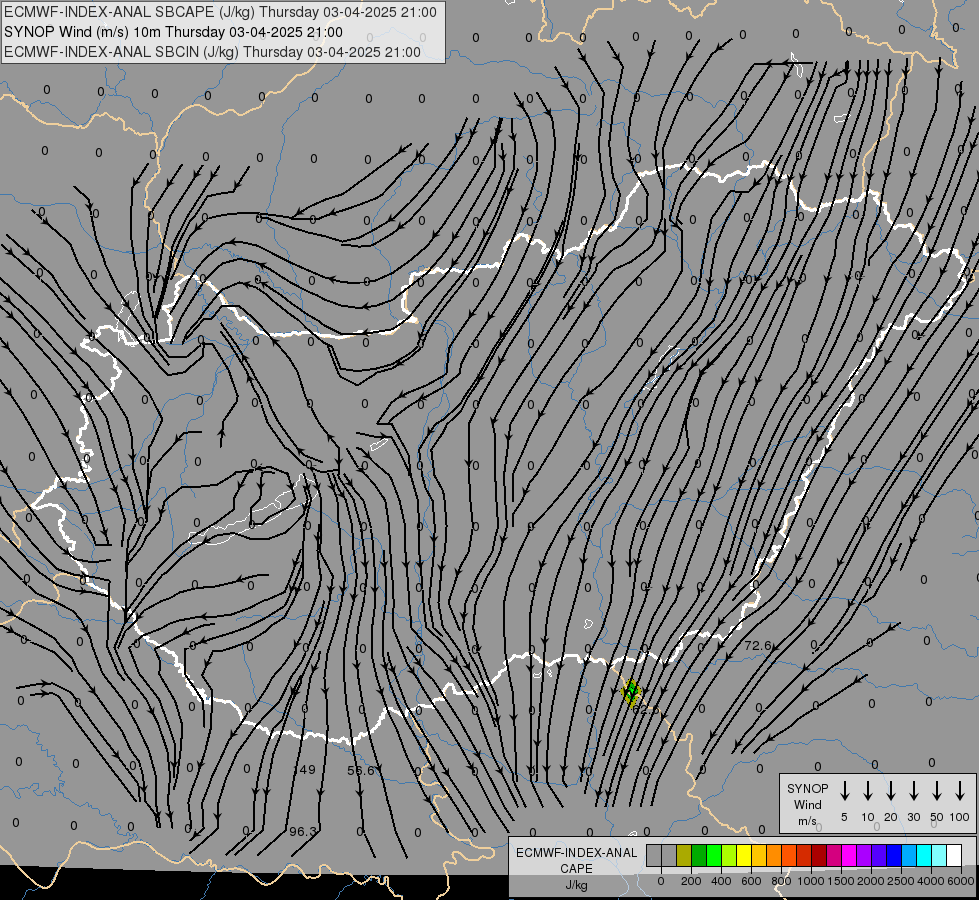This screenshot has width=979, height=900.
Task: Select the SYNOP Wind 10m title line
Action: coord(173,32)
